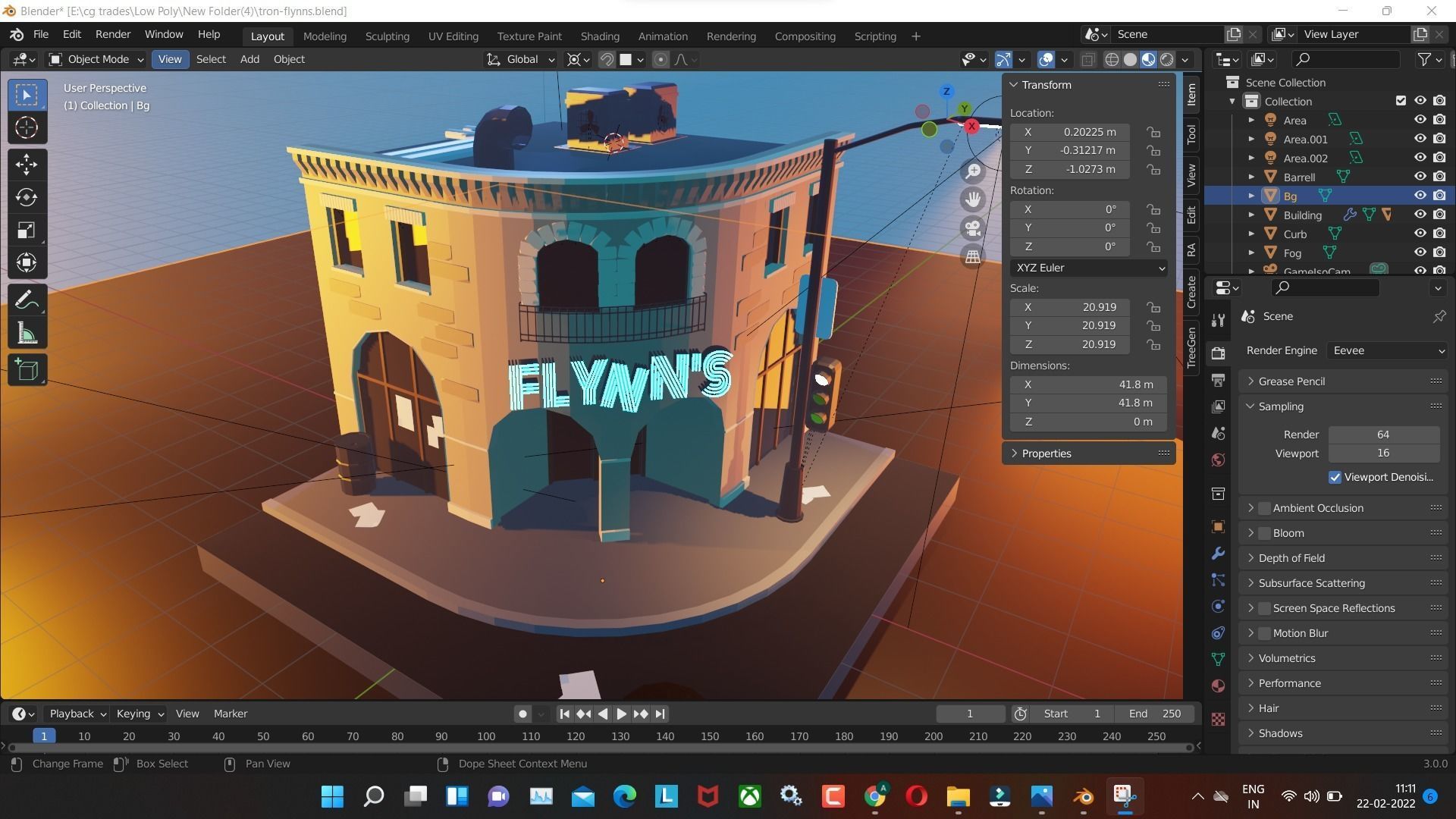Open the Tool properties tab icon
The image size is (1456, 819).
(1218, 320)
